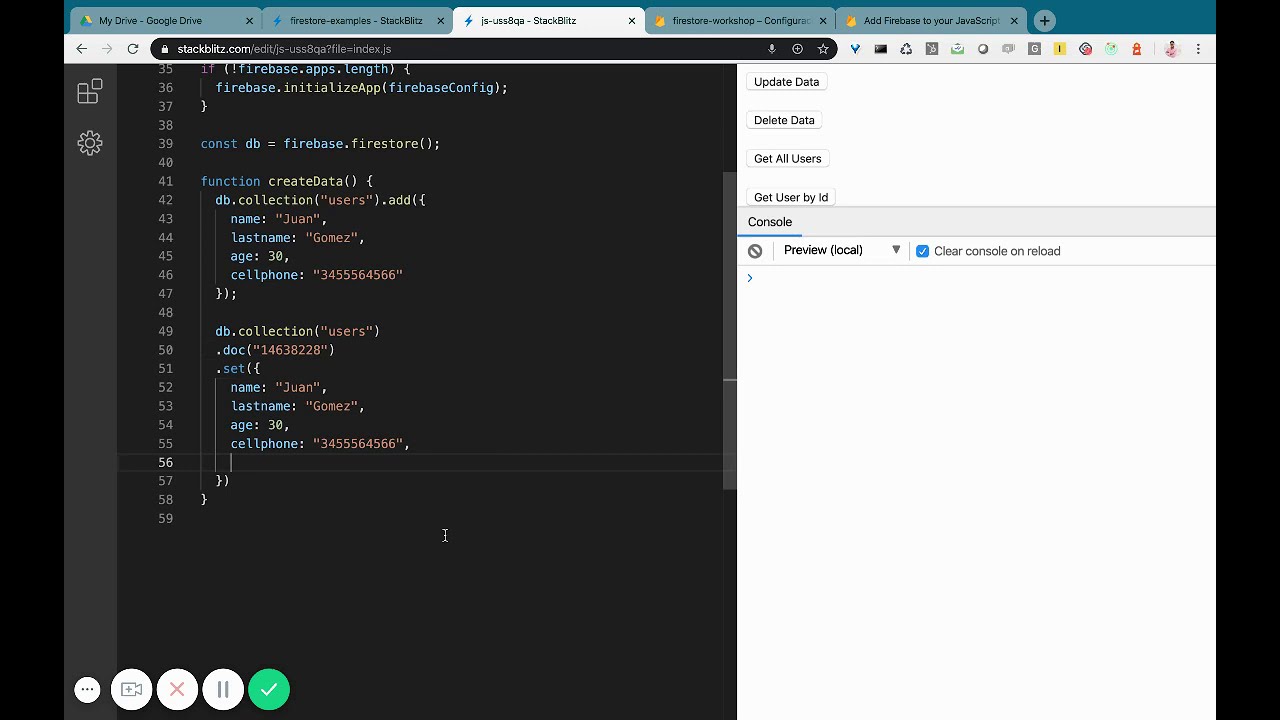Image resolution: width=1280 pixels, height=720 pixels.
Task: Click the "14638228" doc id string
Action: (x=290, y=350)
